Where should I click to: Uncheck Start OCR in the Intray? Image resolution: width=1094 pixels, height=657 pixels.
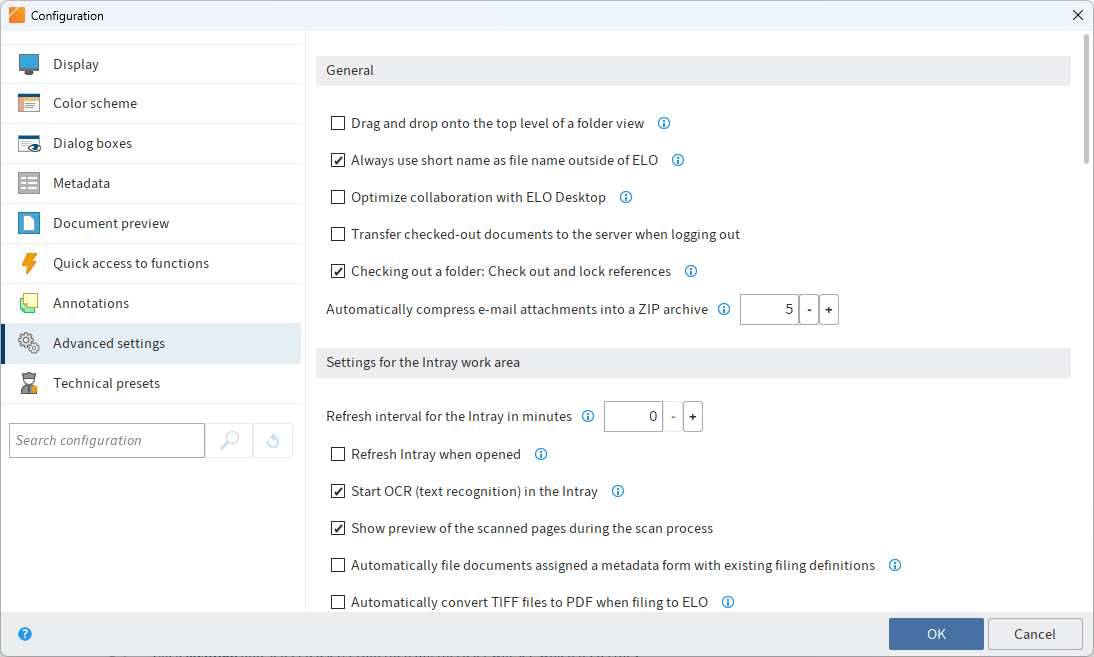click(337, 491)
